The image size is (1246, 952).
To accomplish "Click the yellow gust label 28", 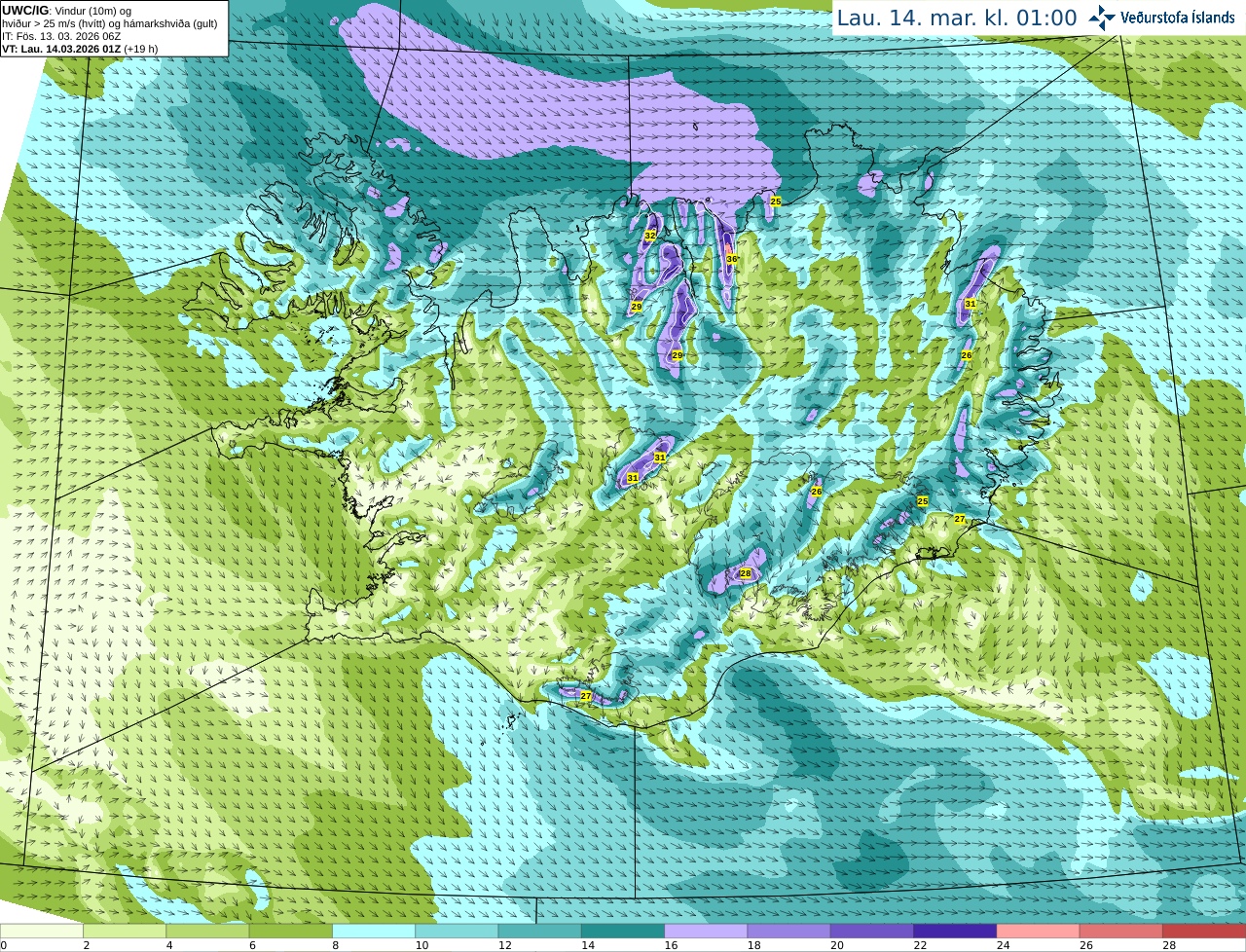I will click(x=746, y=573).
